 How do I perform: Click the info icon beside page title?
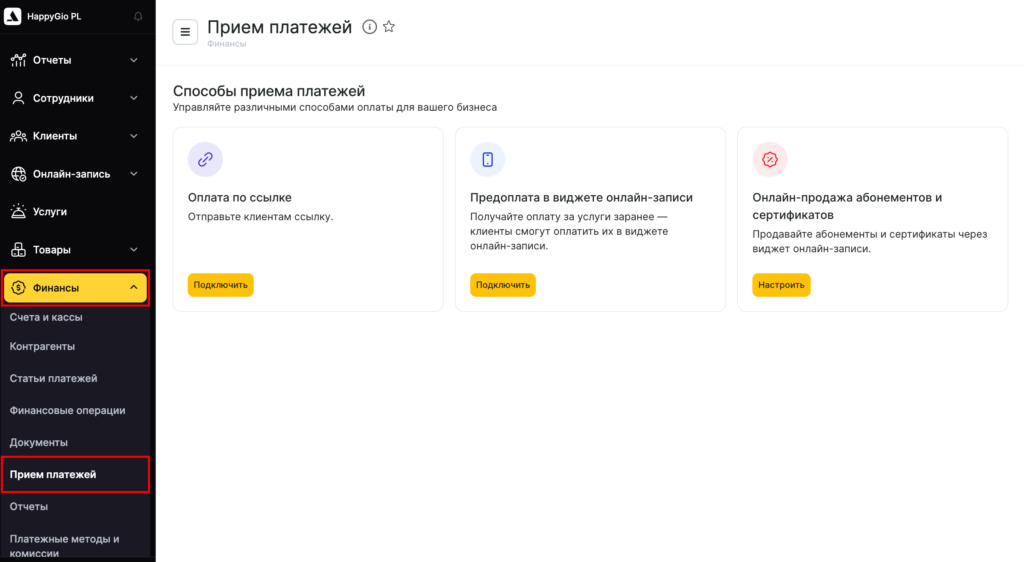369,27
